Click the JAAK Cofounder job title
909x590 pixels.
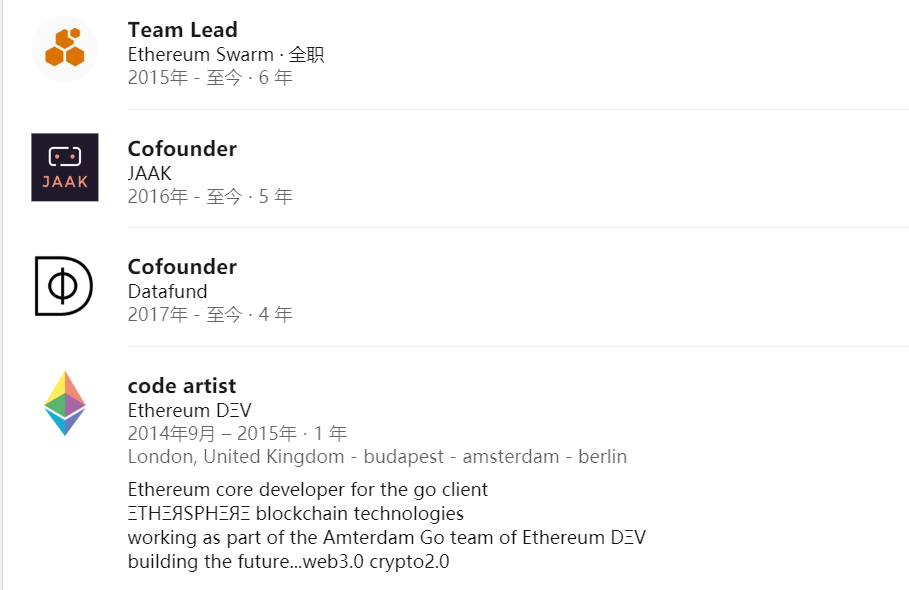[182, 149]
